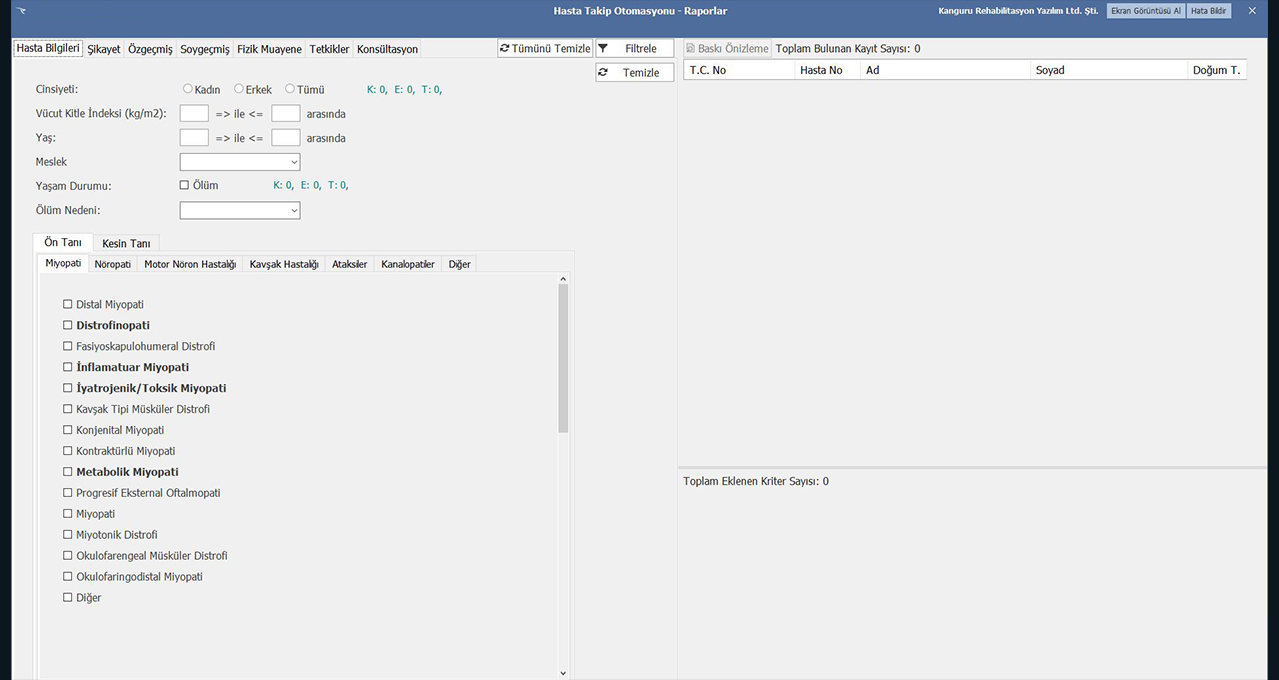Open the Fizik Muayene tab
The width and height of the screenshot is (1279, 680).
[x=269, y=49]
